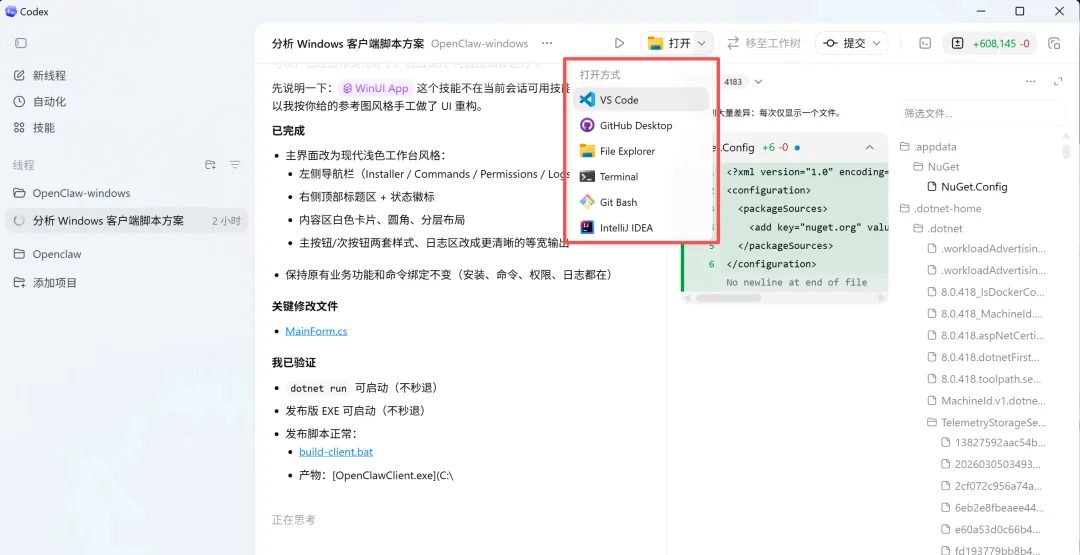Viewport: 1080px width, 555px height.
Task: Open the build-client.bat link
Action: (x=336, y=452)
